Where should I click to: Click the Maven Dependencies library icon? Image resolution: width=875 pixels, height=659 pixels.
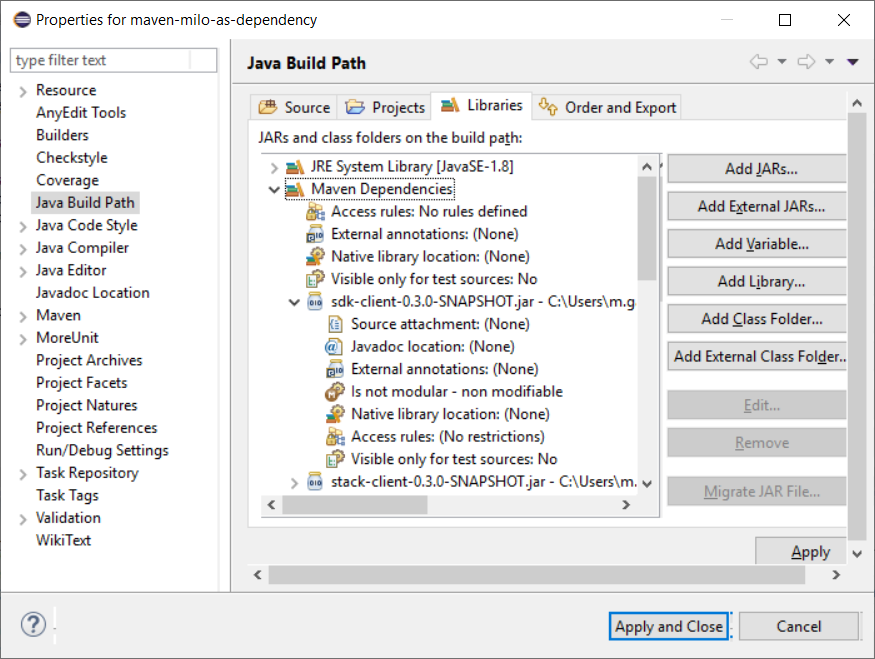pyautogui.click(x=295, y=190)
